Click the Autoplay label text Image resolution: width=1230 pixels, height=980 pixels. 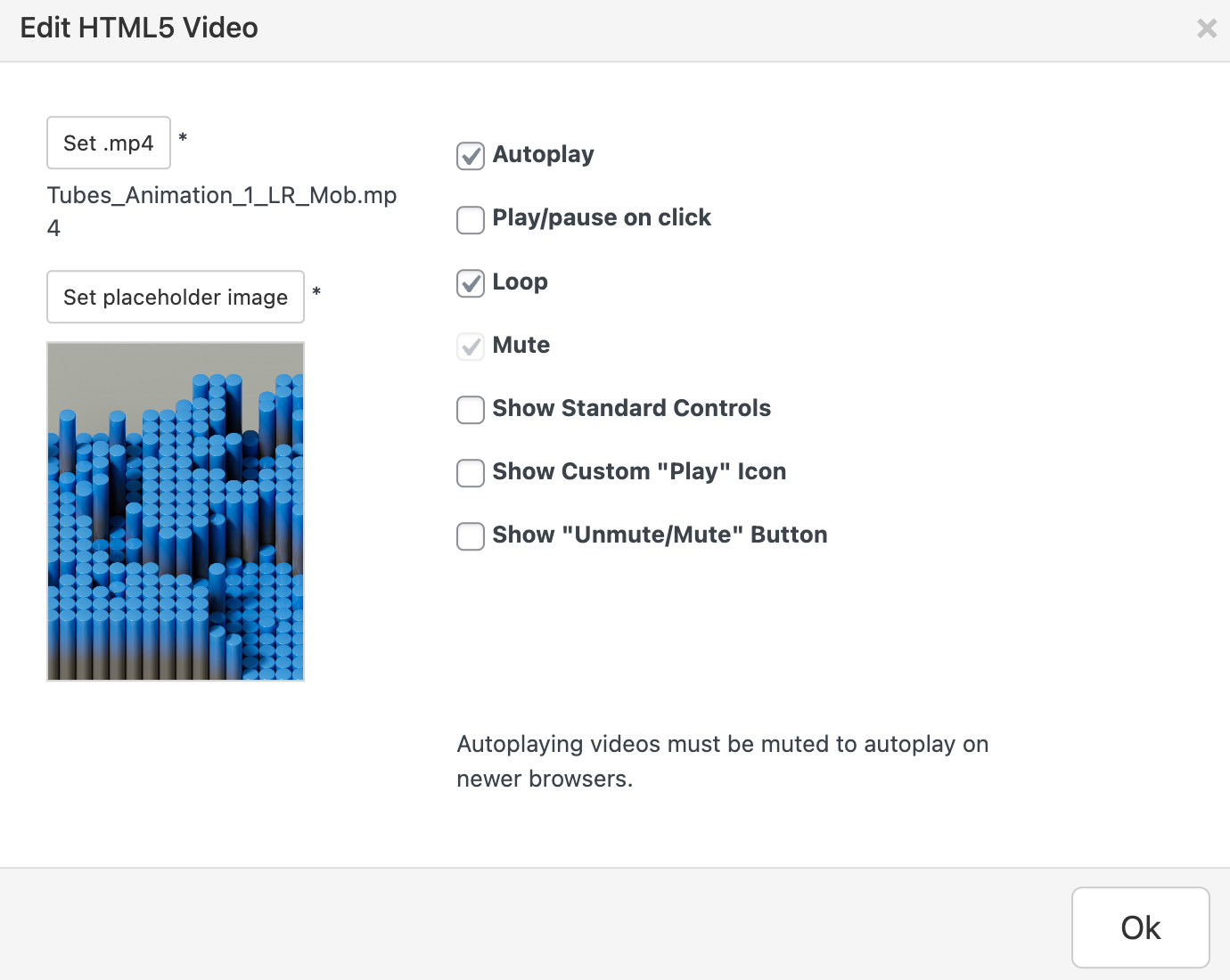point(543,155)
